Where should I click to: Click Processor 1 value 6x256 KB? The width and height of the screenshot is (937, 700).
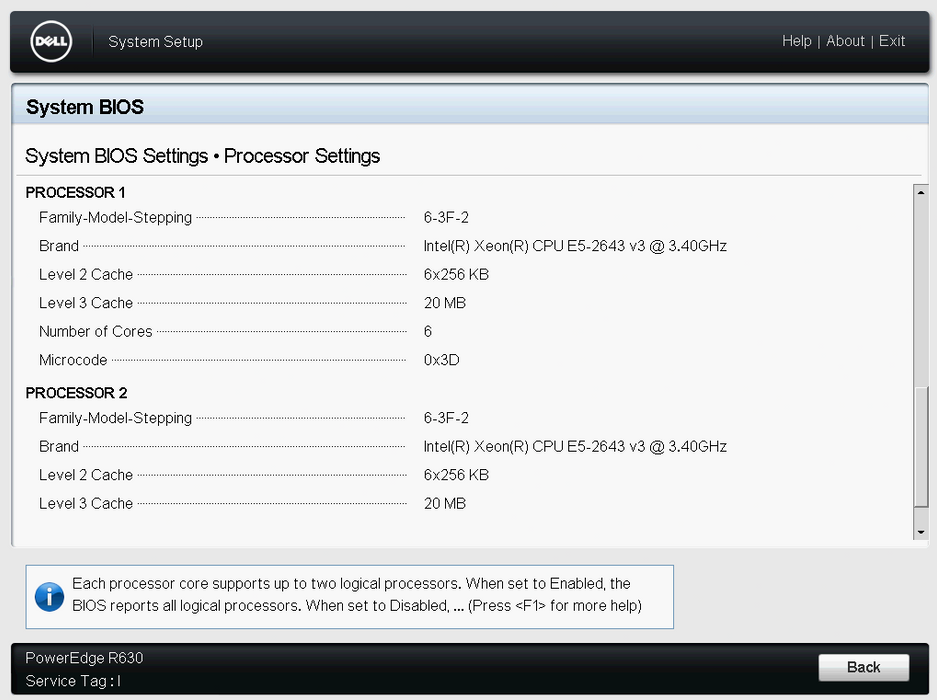tap(456, 274)
